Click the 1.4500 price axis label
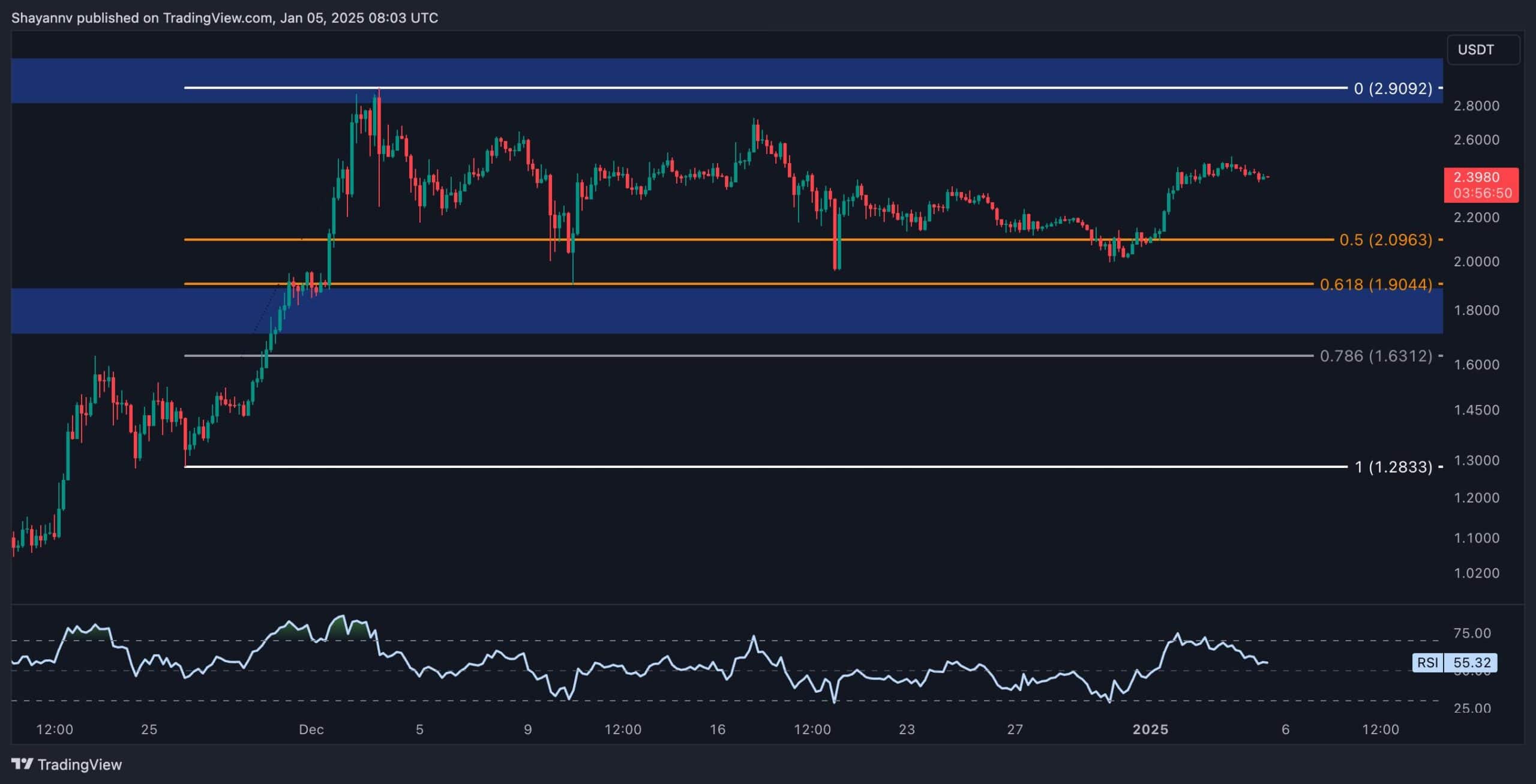 point(1477,410)
